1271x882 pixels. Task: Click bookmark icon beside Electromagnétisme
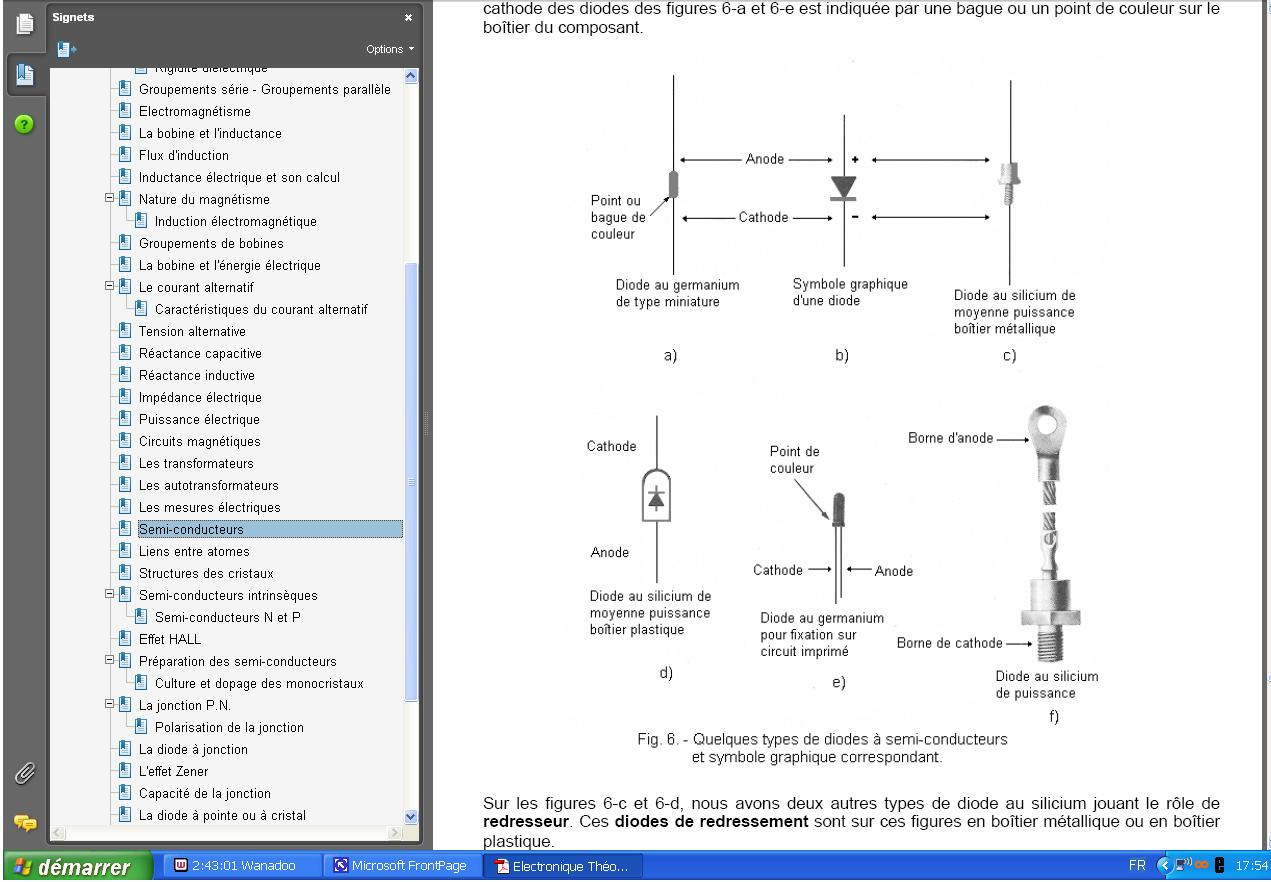[x=125, y=111]
